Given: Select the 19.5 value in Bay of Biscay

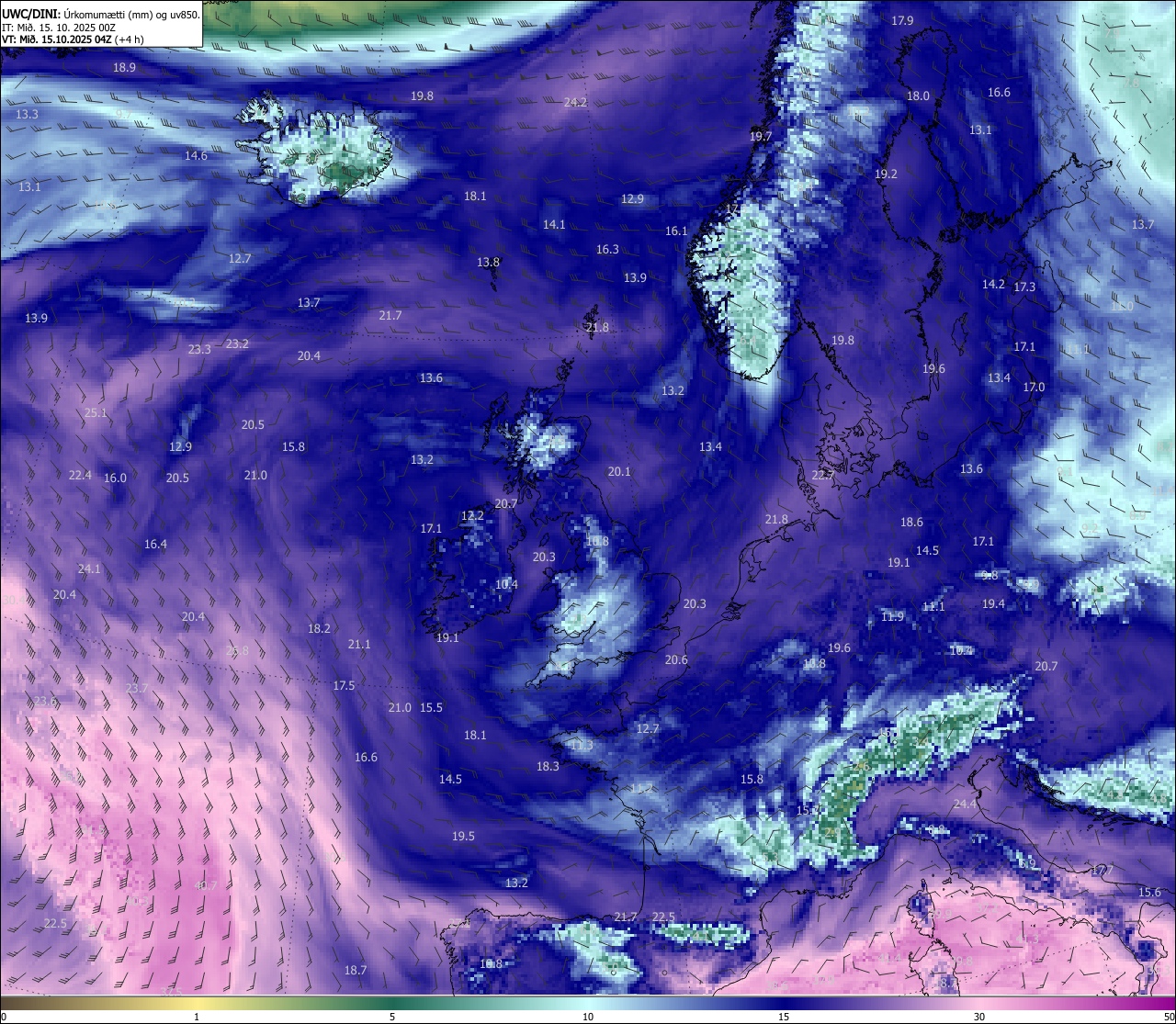Looking at the screenshot, I should [463, 836].
